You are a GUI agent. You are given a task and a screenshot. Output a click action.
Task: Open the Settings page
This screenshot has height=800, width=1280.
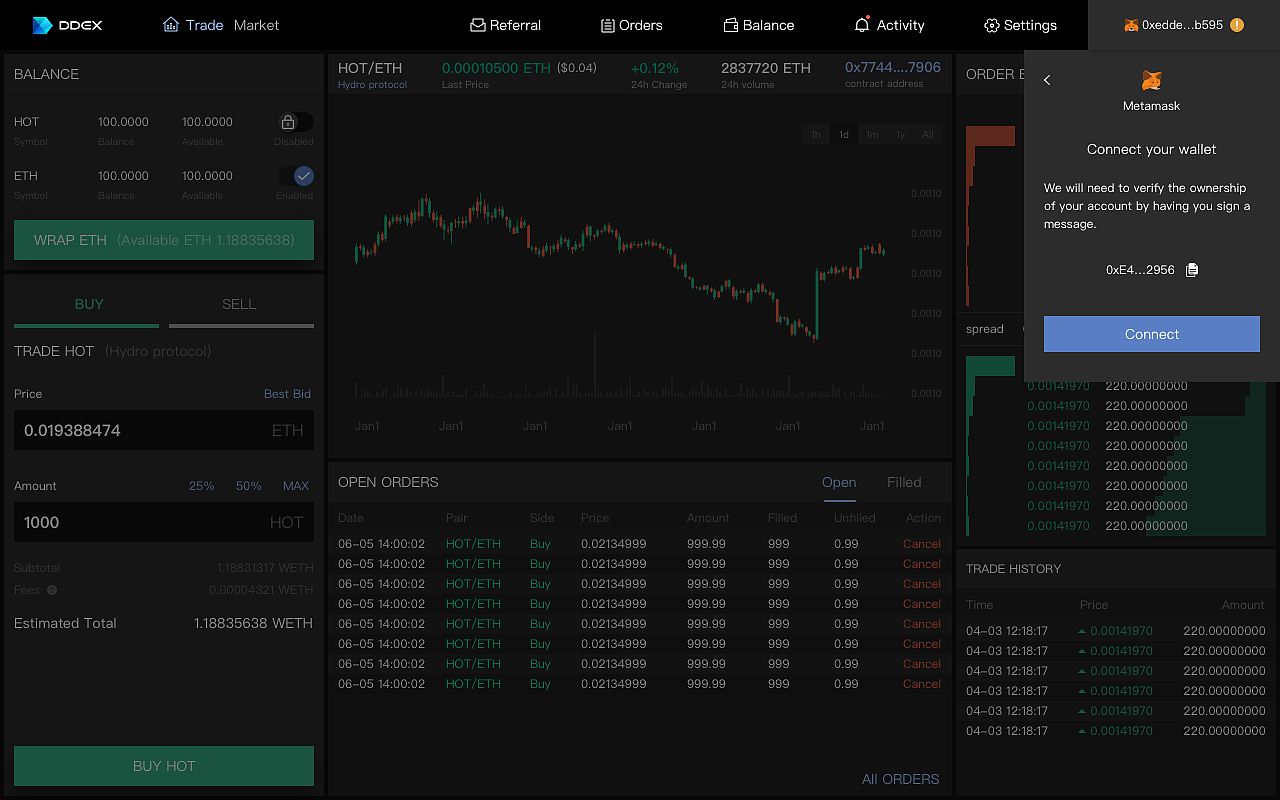[1030, 25]
